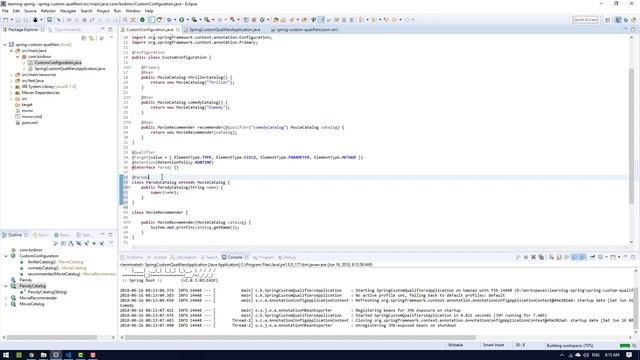Switch to the Debug perspective icon
Viewport: 640px width, 360px height.
(x=626, y=20)
